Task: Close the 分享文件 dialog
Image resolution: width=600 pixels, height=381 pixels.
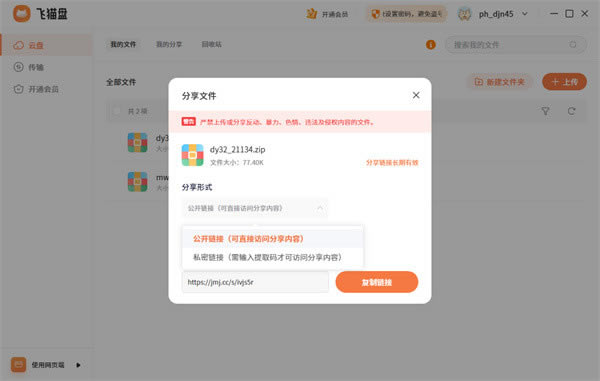Action: (416, 95)
